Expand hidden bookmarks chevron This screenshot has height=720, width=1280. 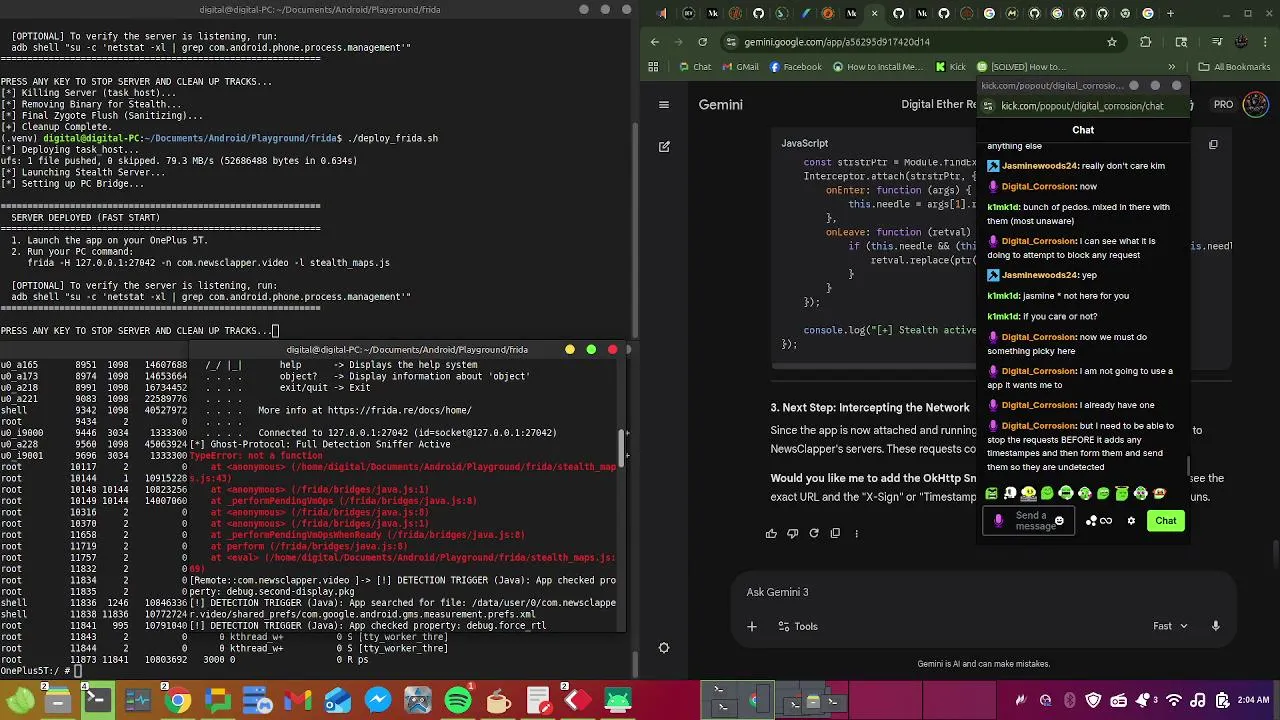pyautogui.click(x=1171, y=67)
